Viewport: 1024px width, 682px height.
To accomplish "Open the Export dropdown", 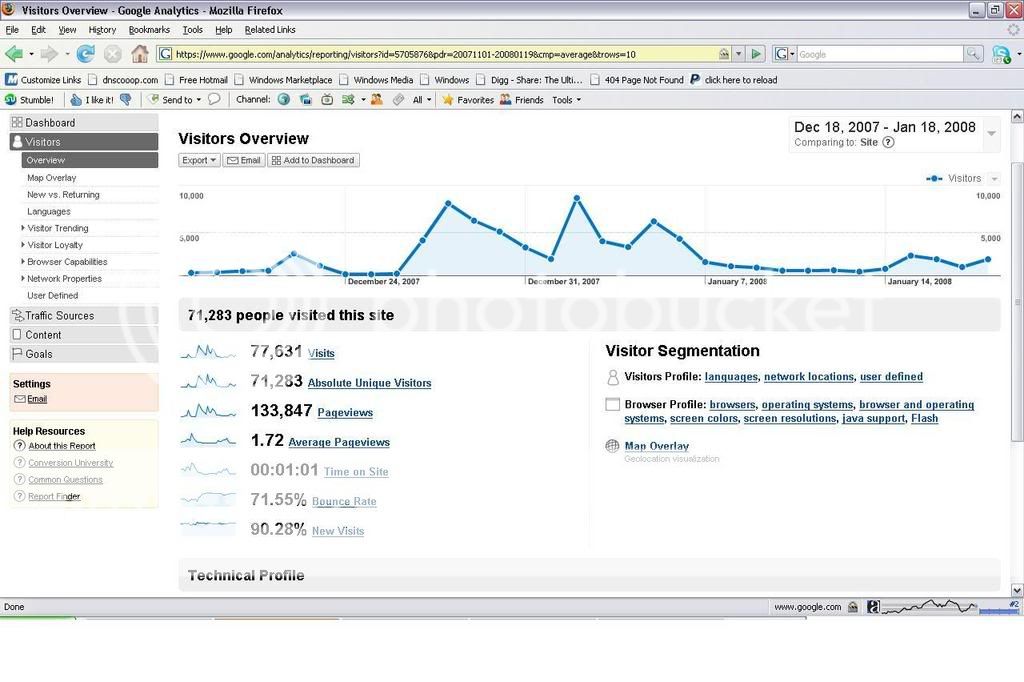I will click(x=199, y=160).
